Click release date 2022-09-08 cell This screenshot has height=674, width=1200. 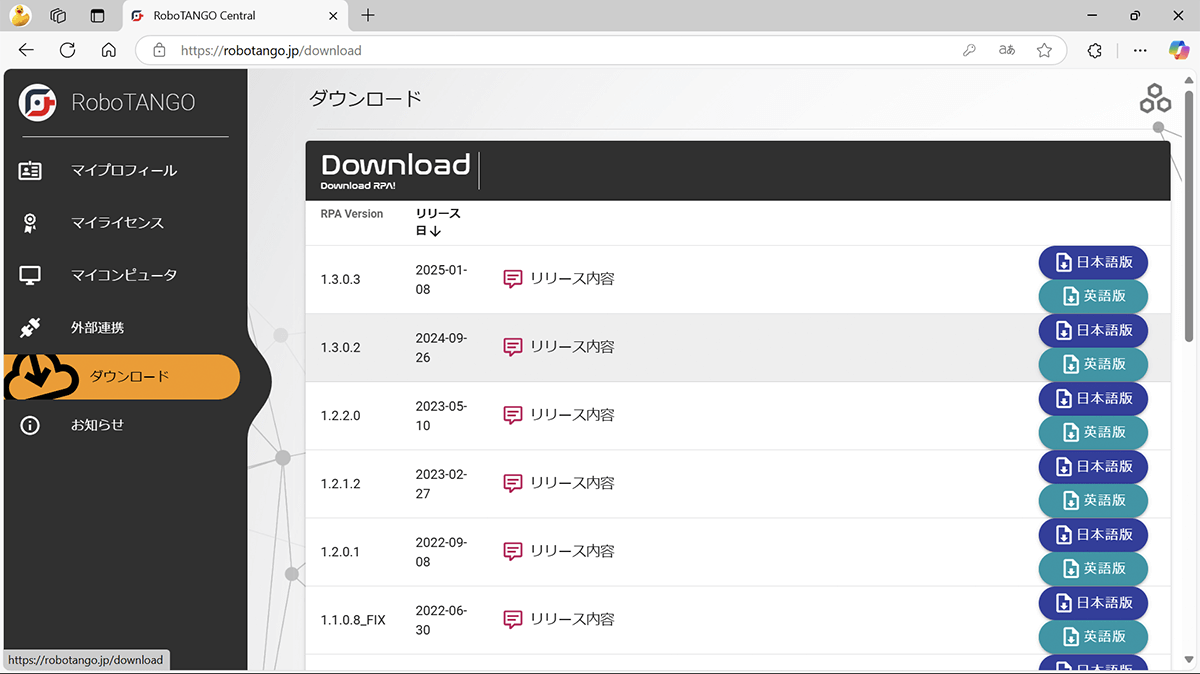pyautogui.click(x=441, y=551)
